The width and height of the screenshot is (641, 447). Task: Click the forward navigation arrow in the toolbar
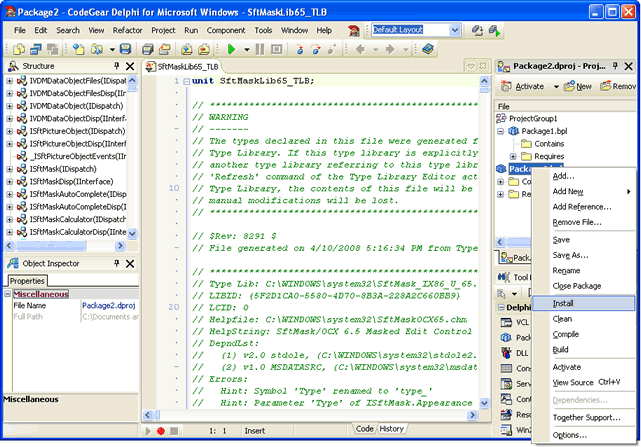pyautogui.click(x=390, y=49)
